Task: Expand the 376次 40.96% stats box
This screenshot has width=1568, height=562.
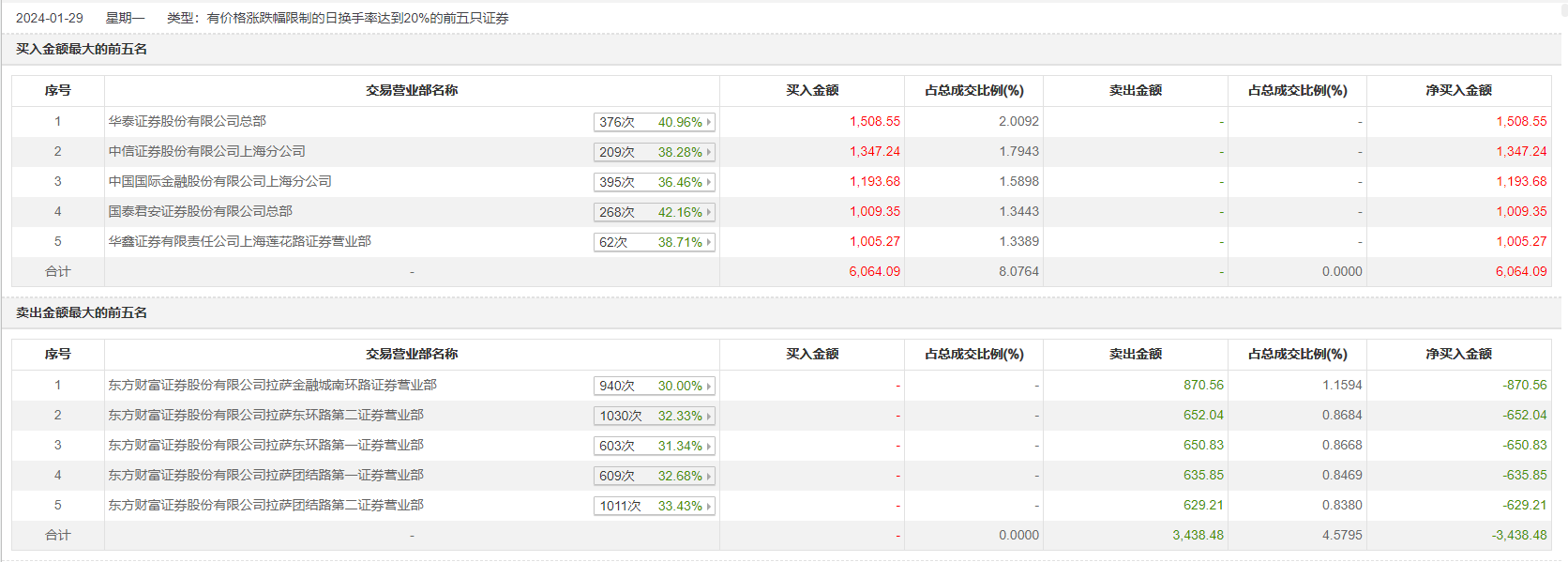Action: (x=654, y=122)
